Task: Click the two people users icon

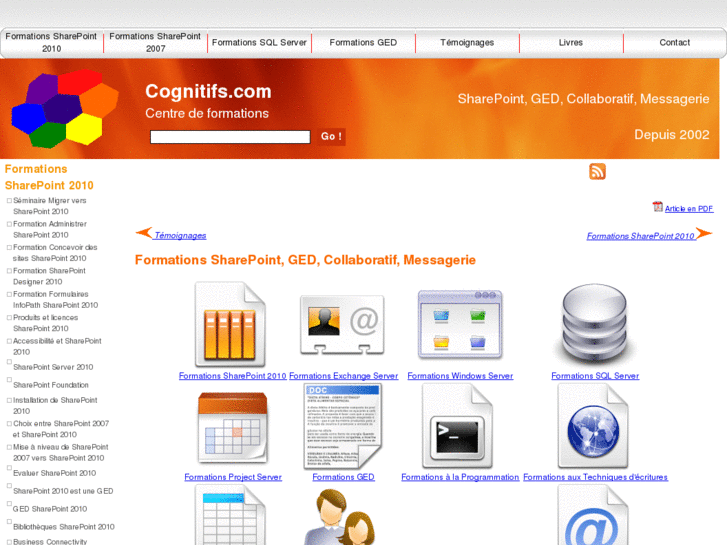Action: 340,517
